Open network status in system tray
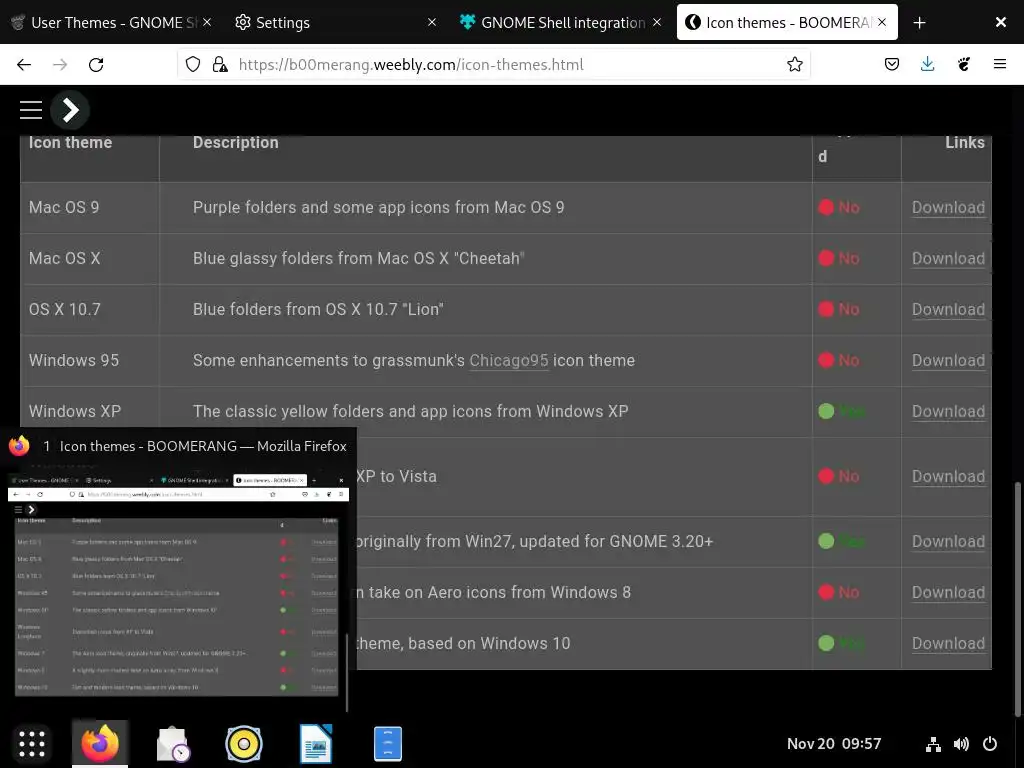This screenshot has height=768, width=1024. (933, 744)
